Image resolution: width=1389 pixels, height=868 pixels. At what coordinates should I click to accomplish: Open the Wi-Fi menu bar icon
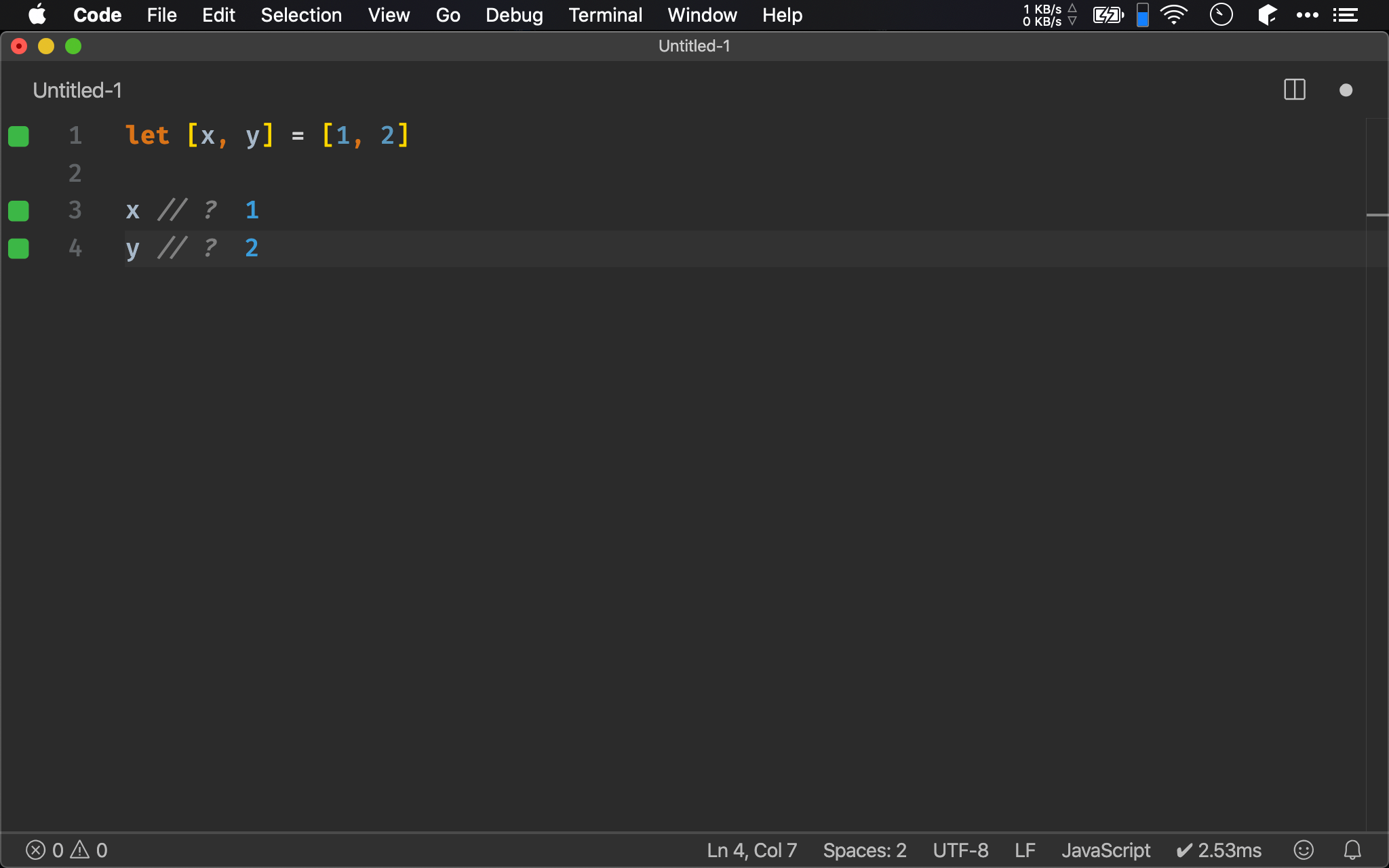coord(1173,15)
